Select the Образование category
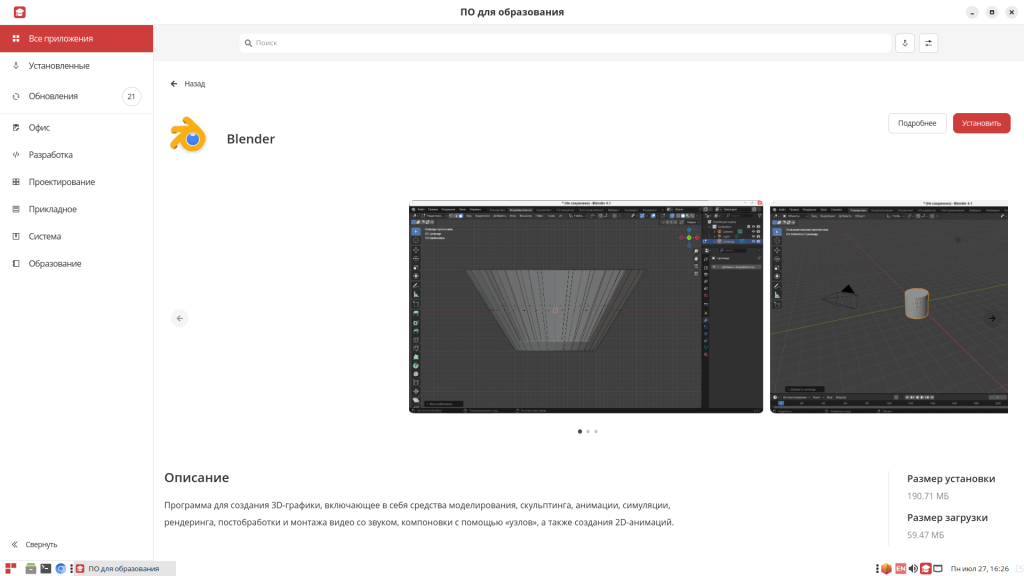 click(76, 264)
